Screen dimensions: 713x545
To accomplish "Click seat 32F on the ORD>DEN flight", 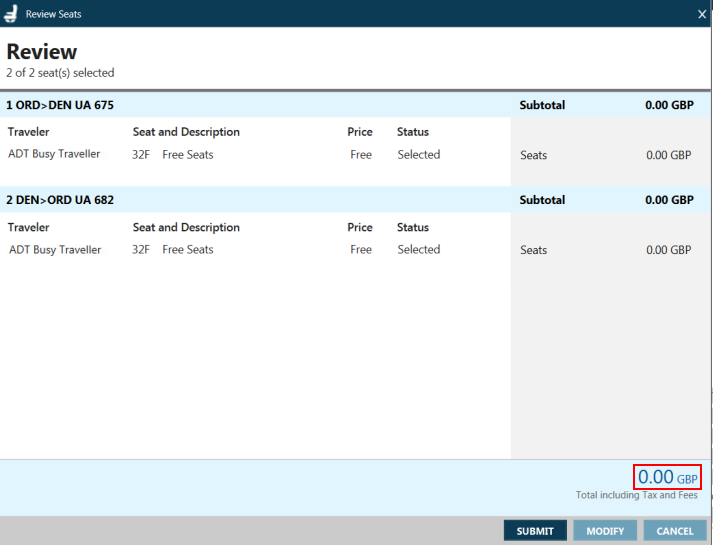I will click(x=141, y=155).
